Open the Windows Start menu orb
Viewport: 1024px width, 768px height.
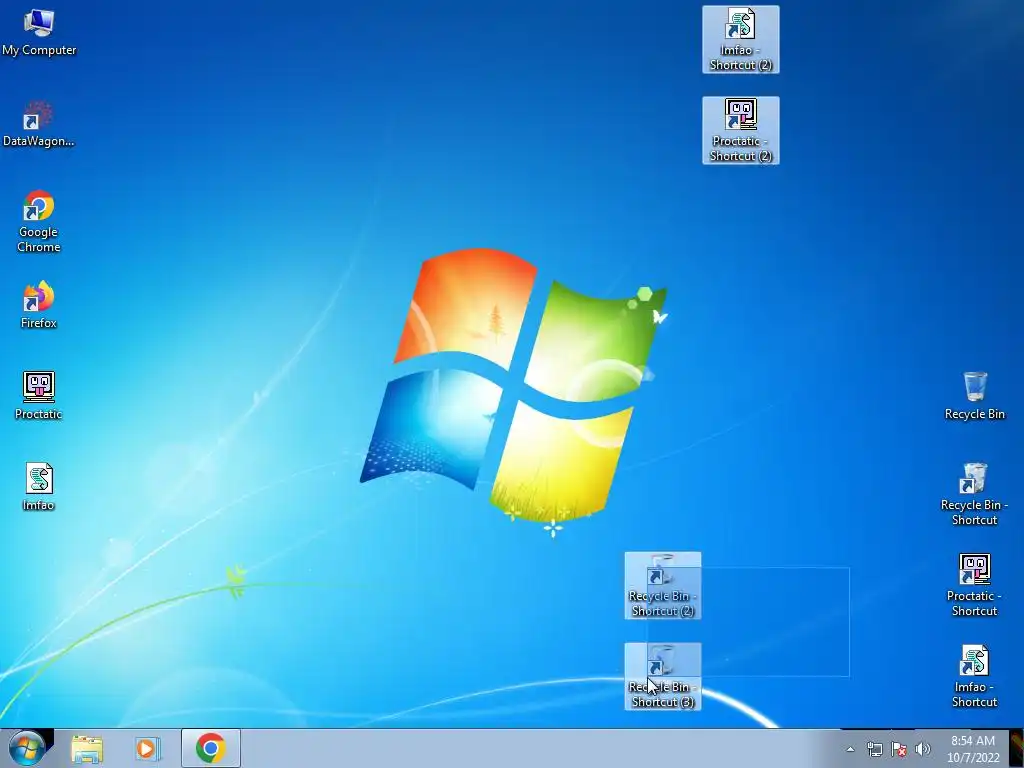(27, 748)
